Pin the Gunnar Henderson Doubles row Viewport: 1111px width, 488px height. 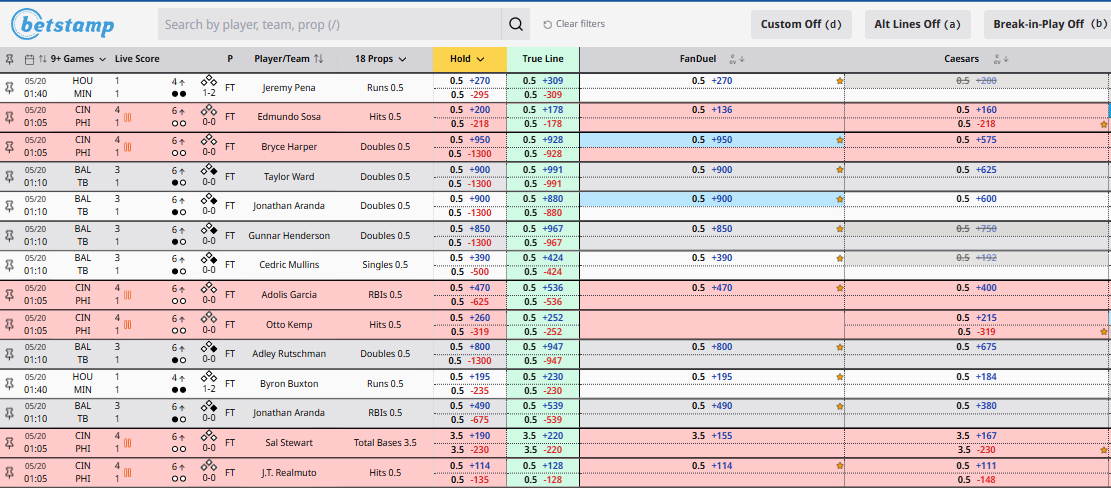[x=9, y=235]
